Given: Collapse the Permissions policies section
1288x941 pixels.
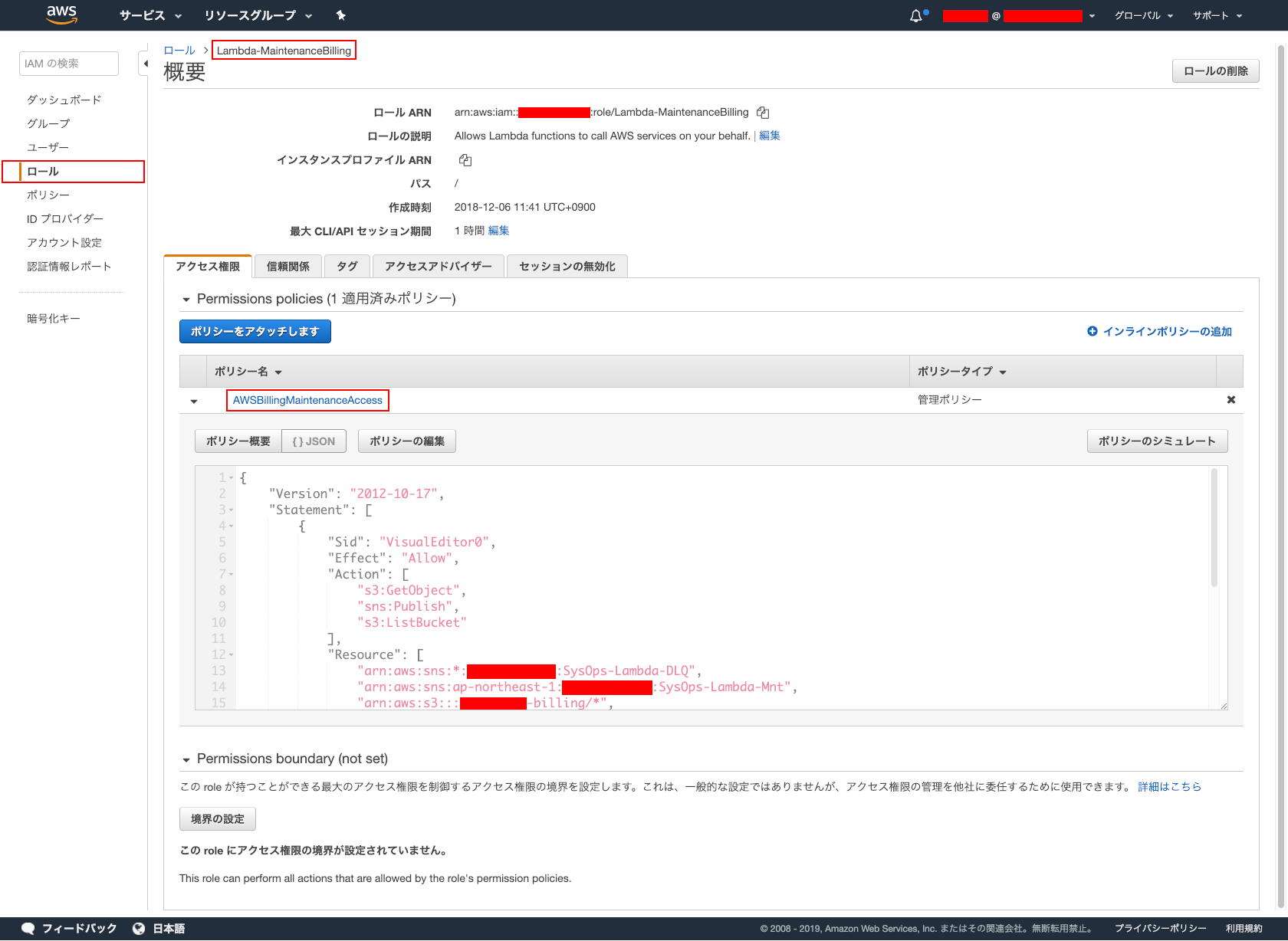Looking at the screenshot, I should click(x=185, y=299).
